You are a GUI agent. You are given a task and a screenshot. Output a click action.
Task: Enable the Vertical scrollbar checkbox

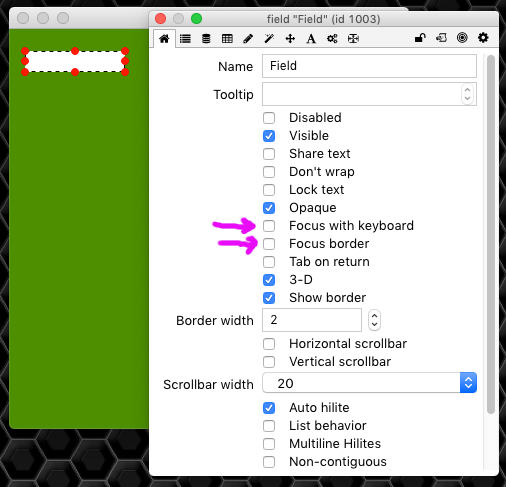point(269,362)
